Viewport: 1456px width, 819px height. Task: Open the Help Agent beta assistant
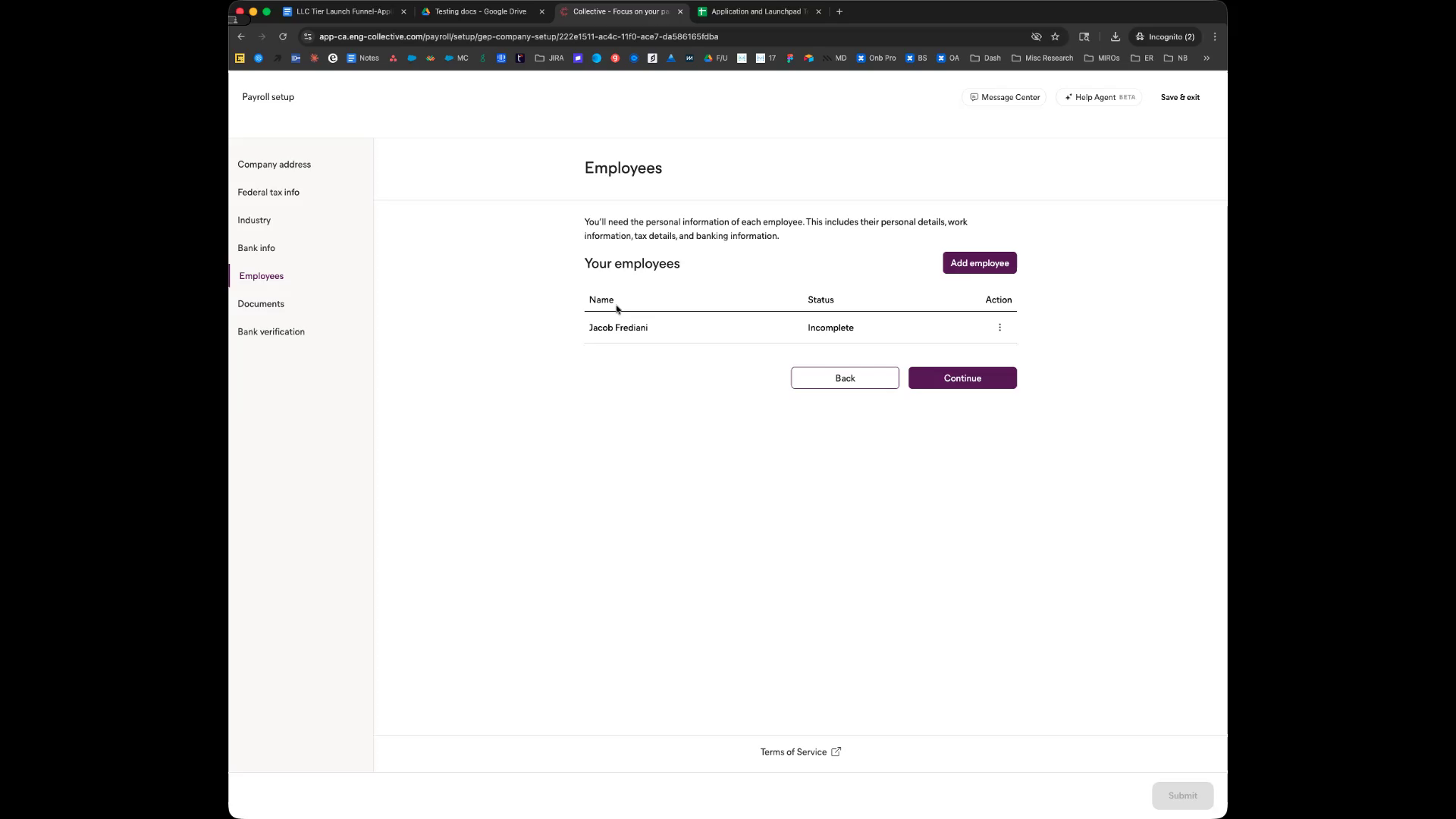pyautogui.click(x=1099, y=97)
